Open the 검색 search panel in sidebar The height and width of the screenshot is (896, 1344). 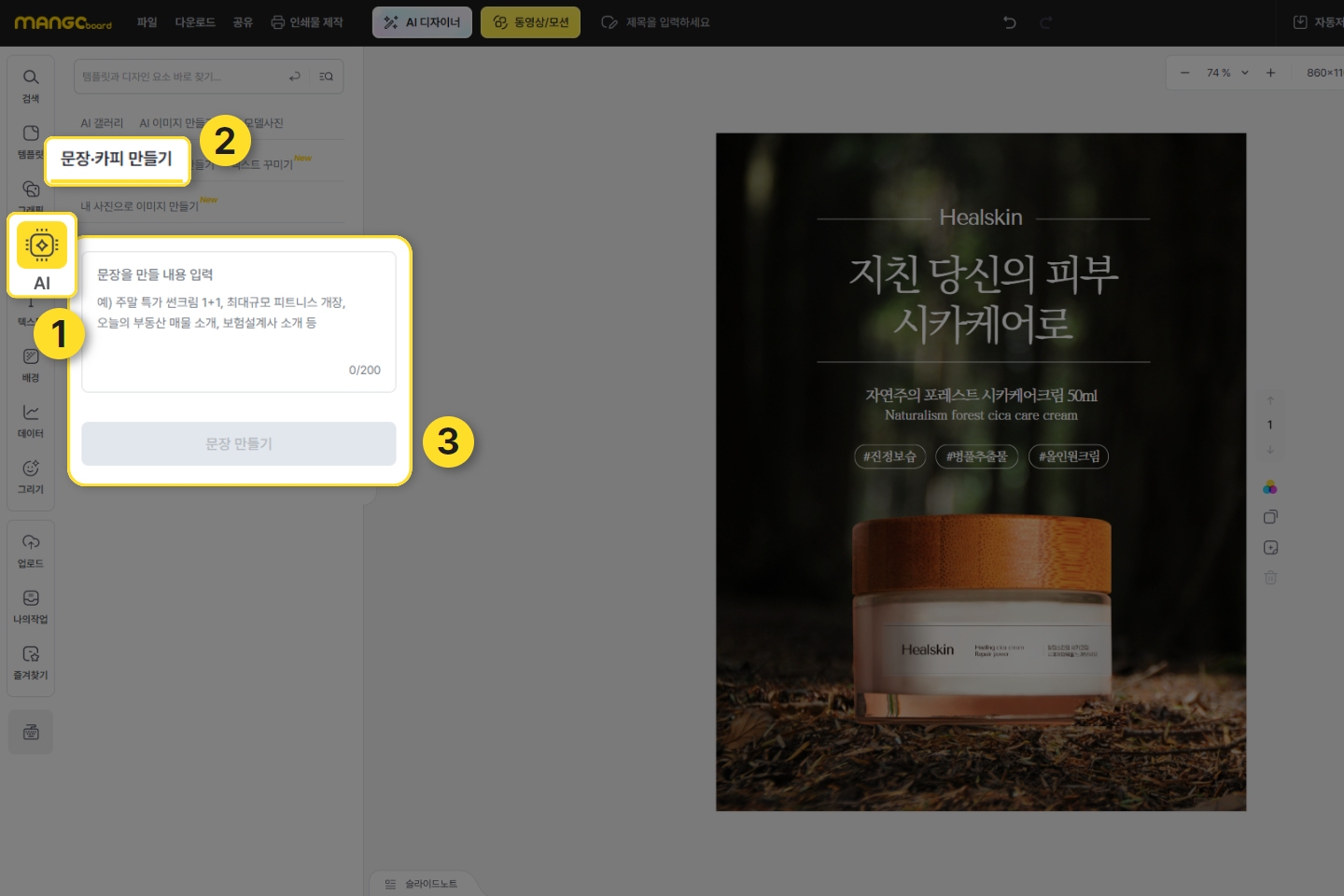pyautogui.click(x=31, y=85)
